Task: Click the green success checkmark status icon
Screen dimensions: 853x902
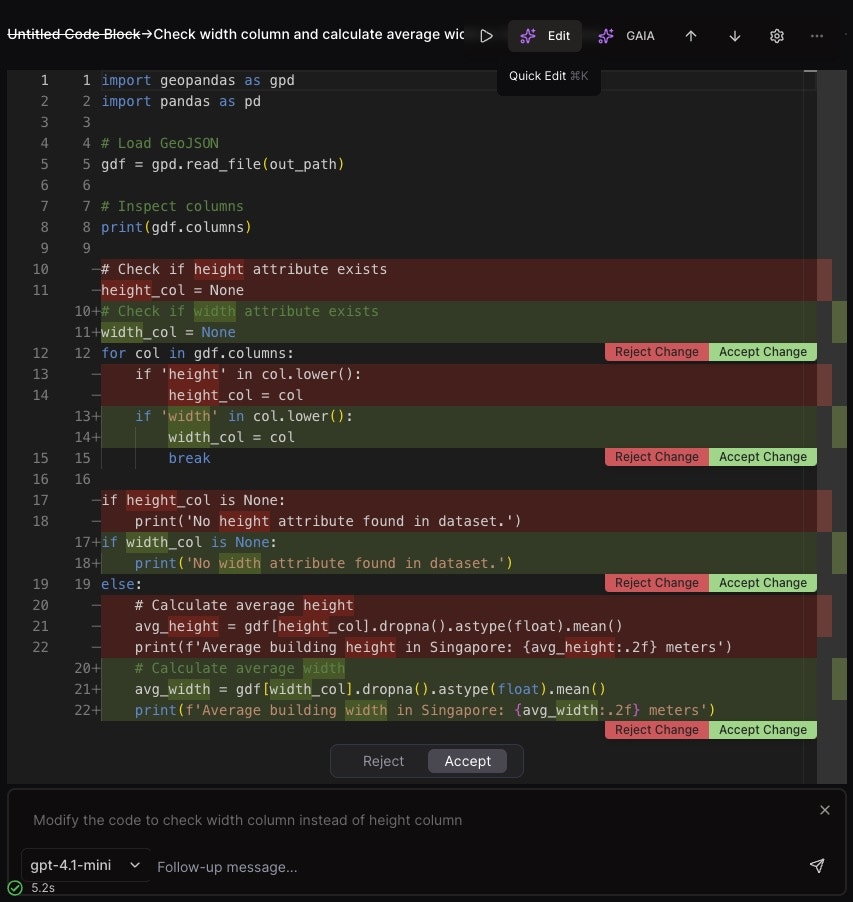Action: [x=16, y=888]
